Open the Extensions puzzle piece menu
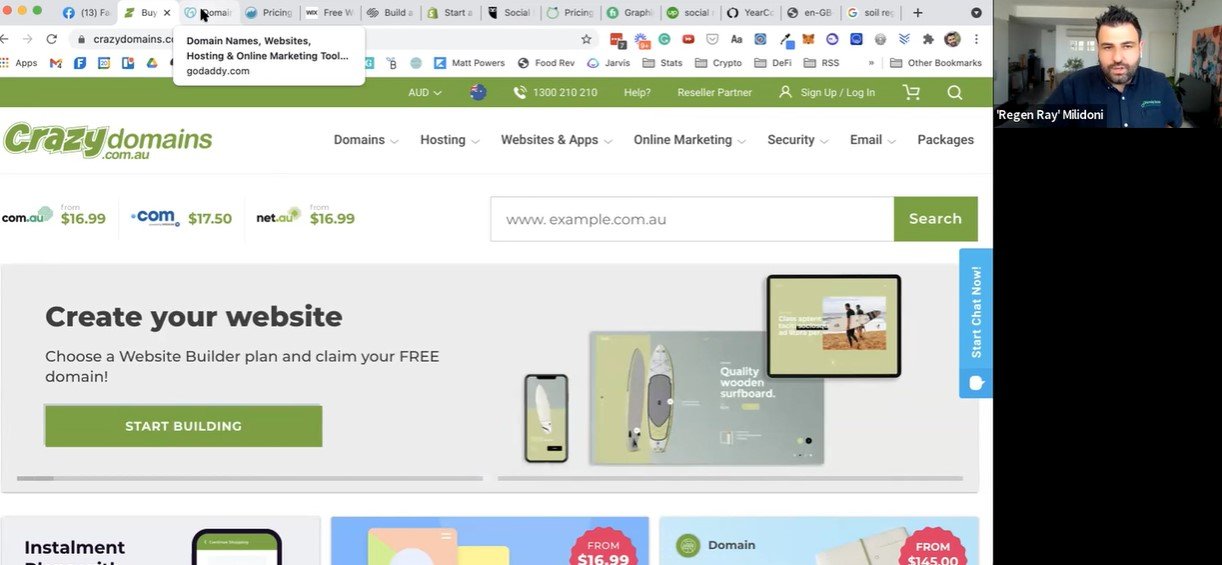Viewport: 1222px width, 565px height. 928,39
